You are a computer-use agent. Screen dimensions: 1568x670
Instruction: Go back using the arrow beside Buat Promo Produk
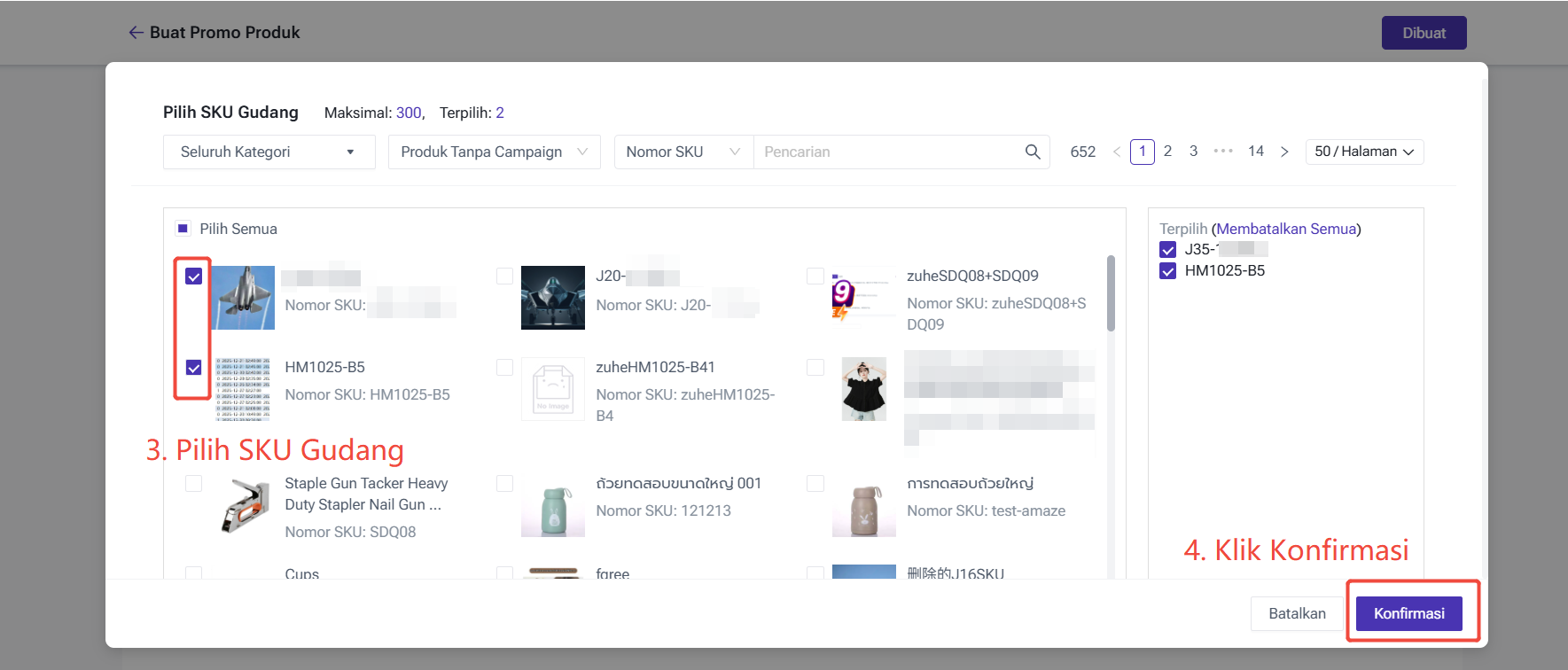tap(136, 33)
